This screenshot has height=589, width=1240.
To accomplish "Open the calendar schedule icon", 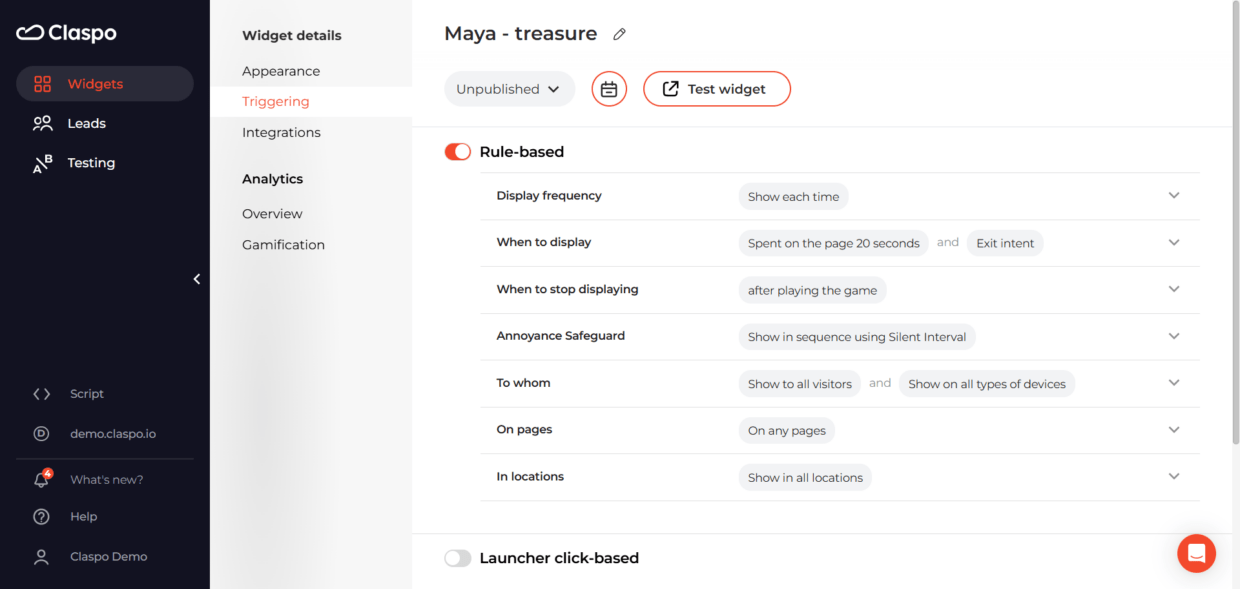I will pos(609,89).
